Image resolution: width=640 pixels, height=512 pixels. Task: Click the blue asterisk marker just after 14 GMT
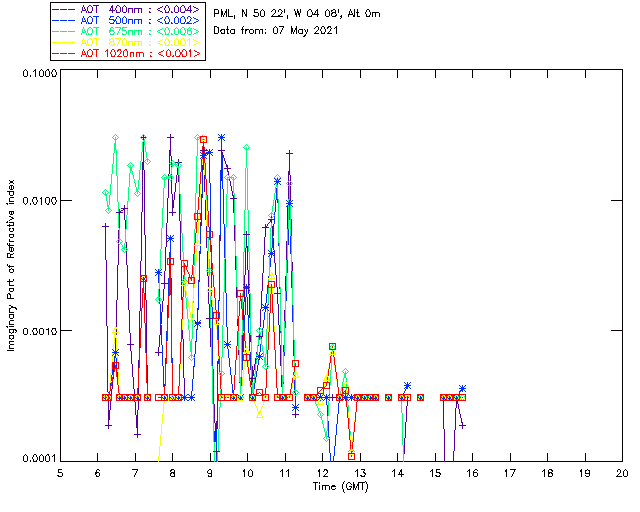coord(407,385)
